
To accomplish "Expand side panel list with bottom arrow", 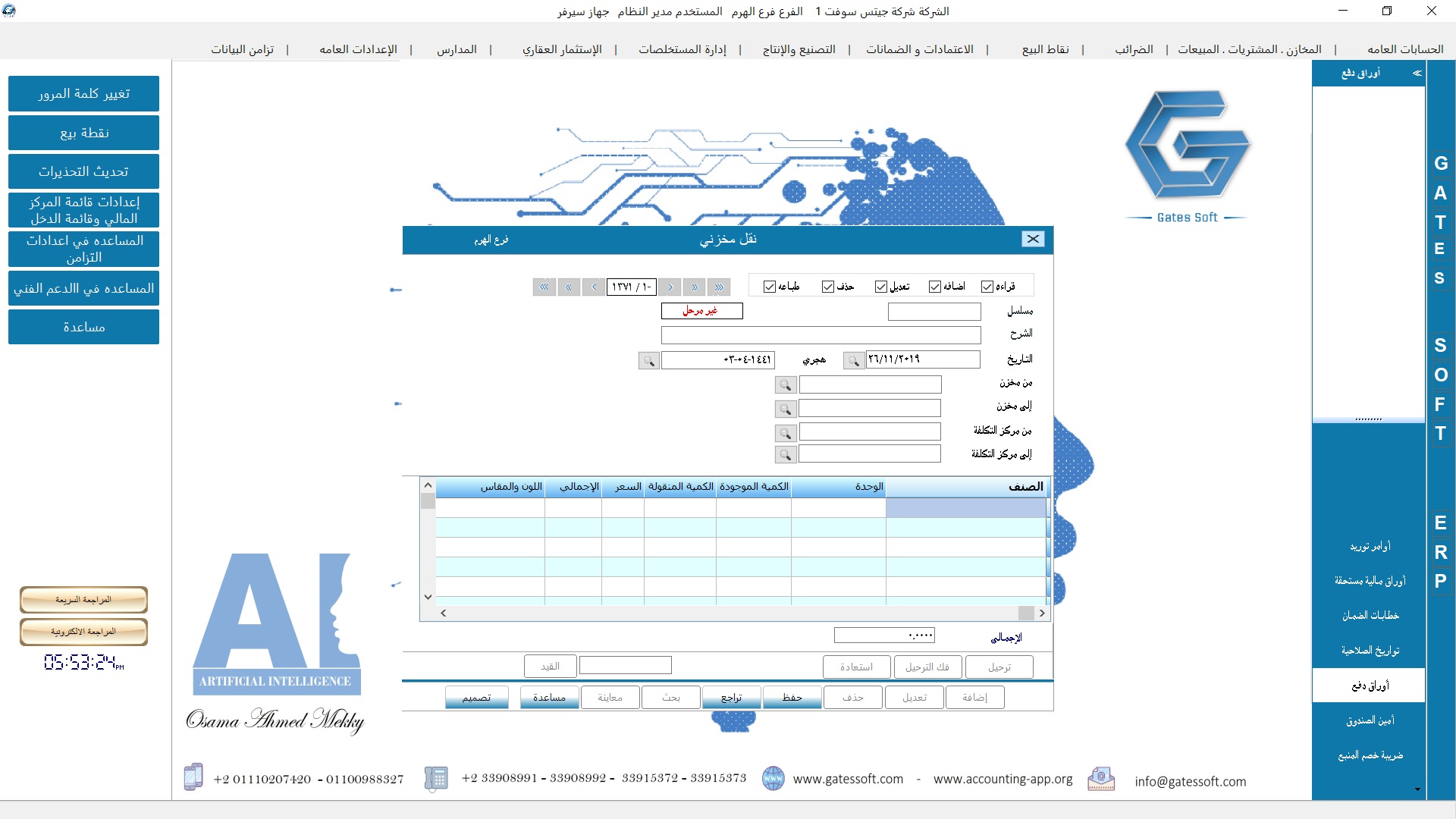I will pyautogui.click(x=1417, y=789).
